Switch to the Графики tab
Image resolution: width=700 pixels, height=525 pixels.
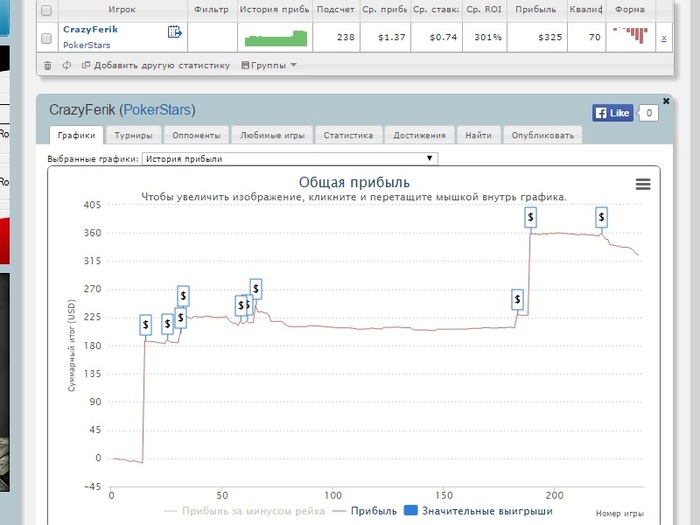point(76,135)
